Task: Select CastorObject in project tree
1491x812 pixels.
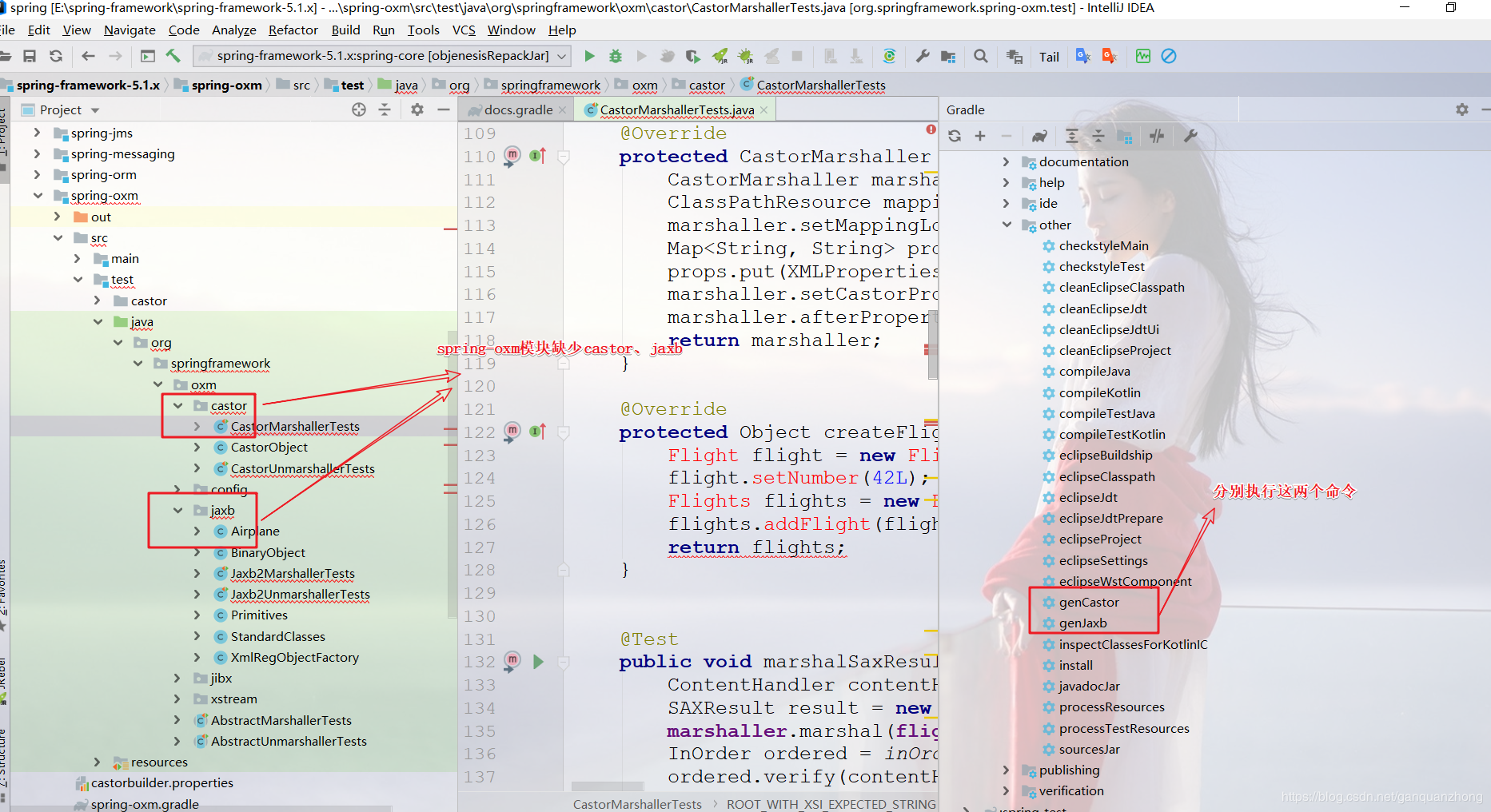Action: 269,447
